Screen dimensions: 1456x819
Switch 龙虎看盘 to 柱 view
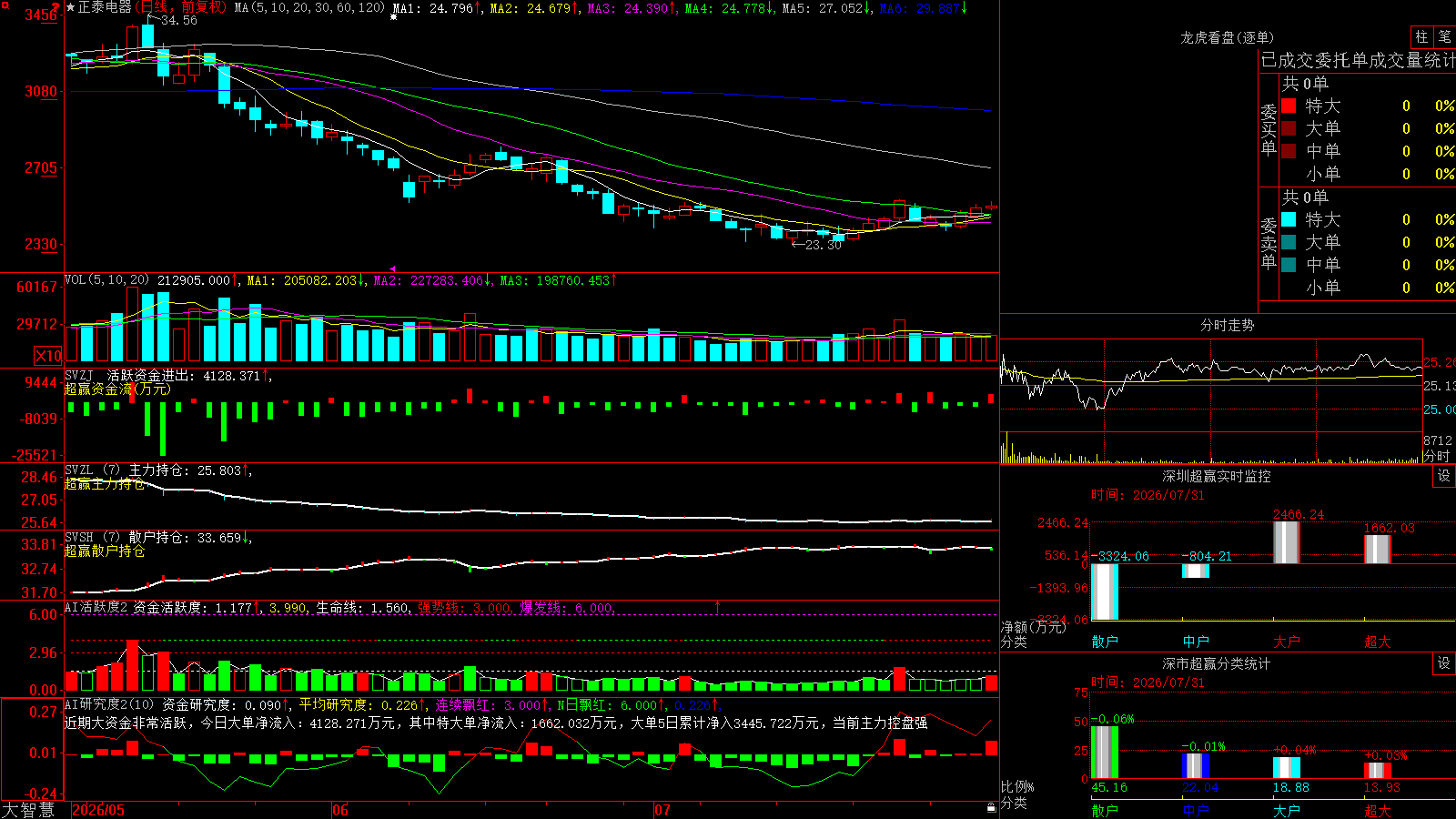click(1421, 37)
